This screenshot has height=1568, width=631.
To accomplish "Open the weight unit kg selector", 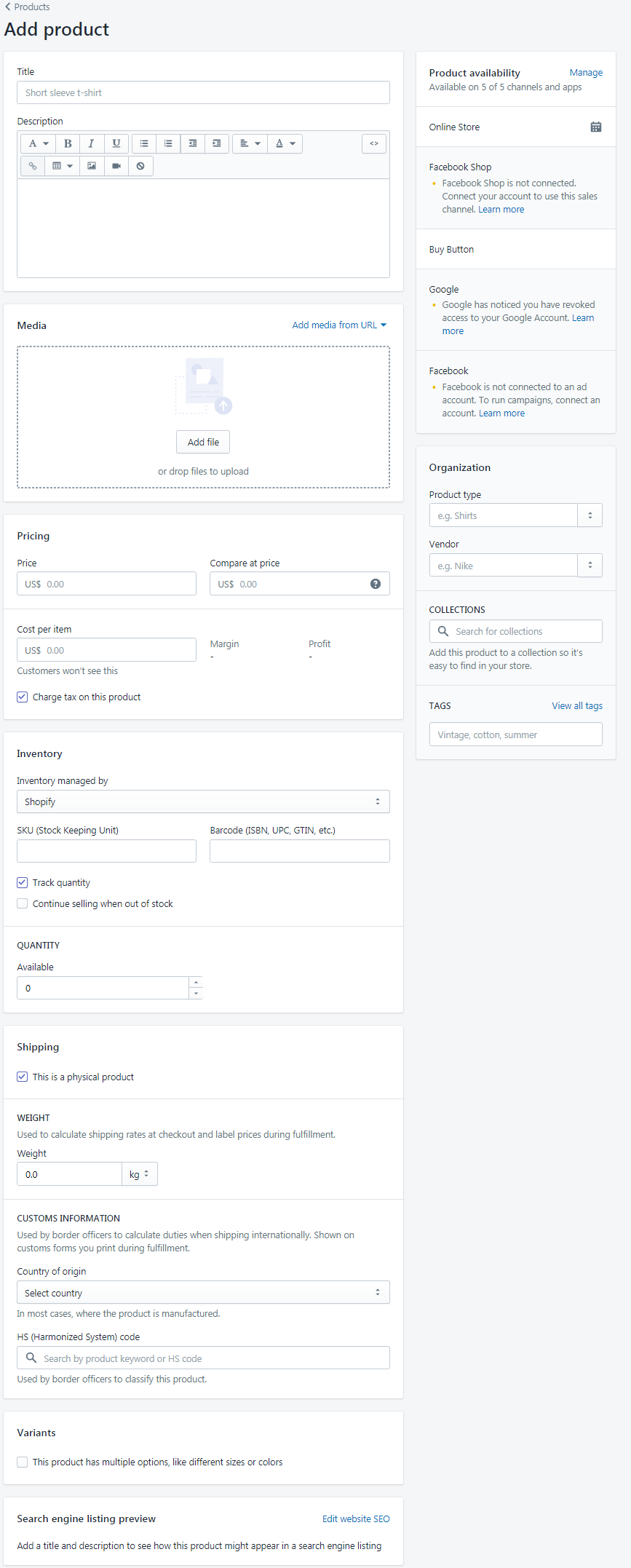I will coord(139,1174).
